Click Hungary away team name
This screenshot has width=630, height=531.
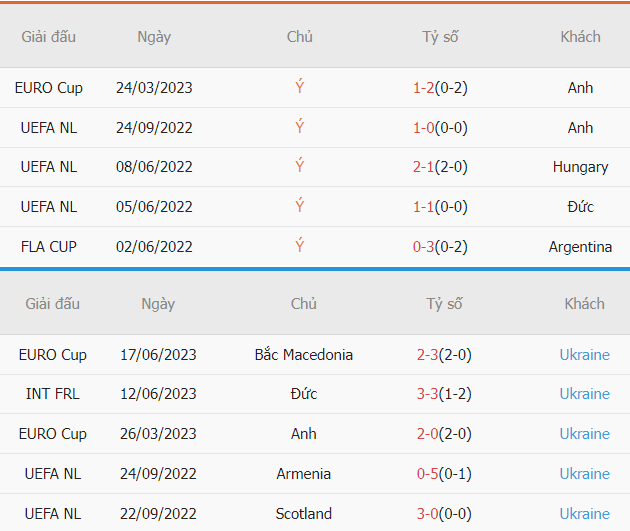[581, 167]
